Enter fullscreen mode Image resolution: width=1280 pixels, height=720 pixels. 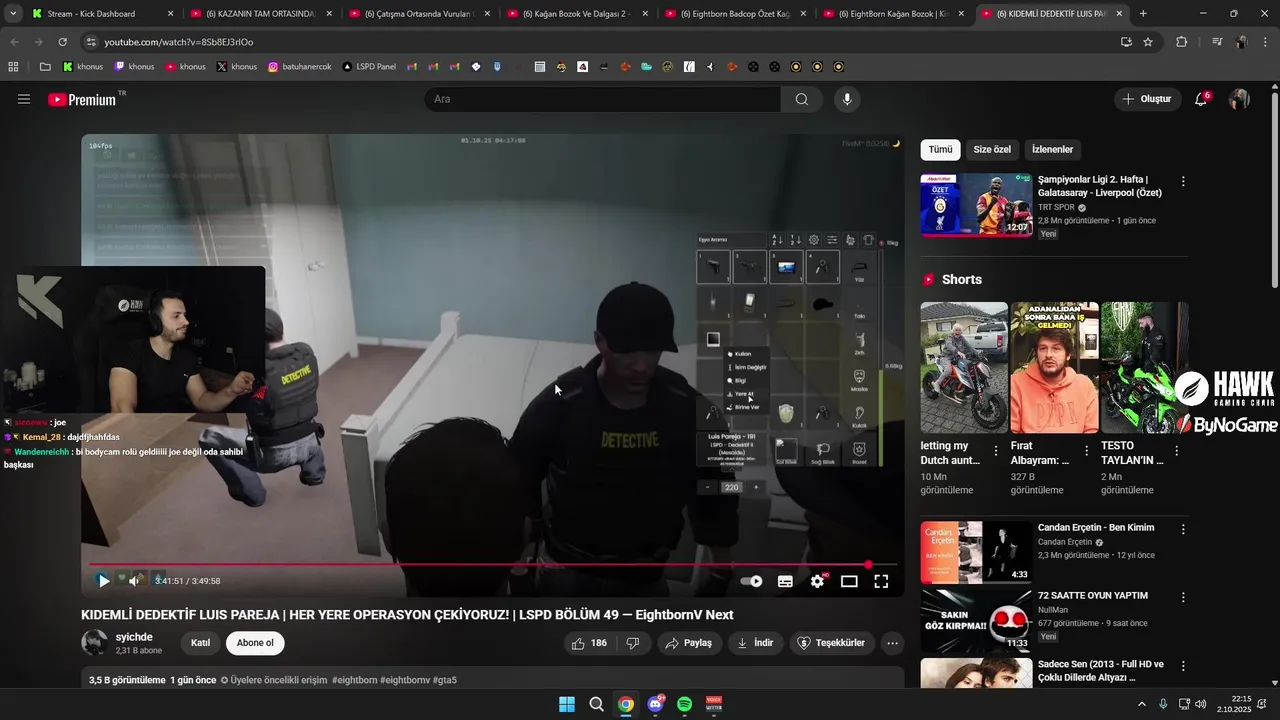(881, 581)
